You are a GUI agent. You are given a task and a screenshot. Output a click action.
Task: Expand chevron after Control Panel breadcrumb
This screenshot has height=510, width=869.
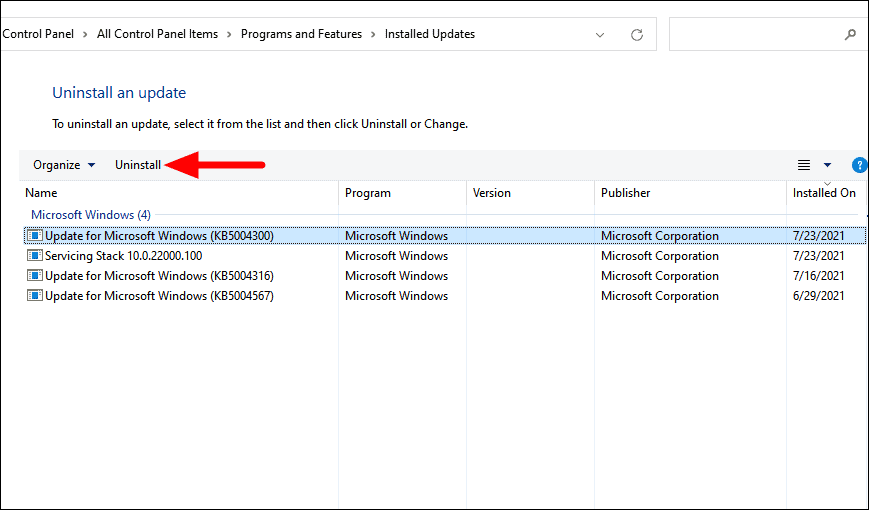point(85,34)
